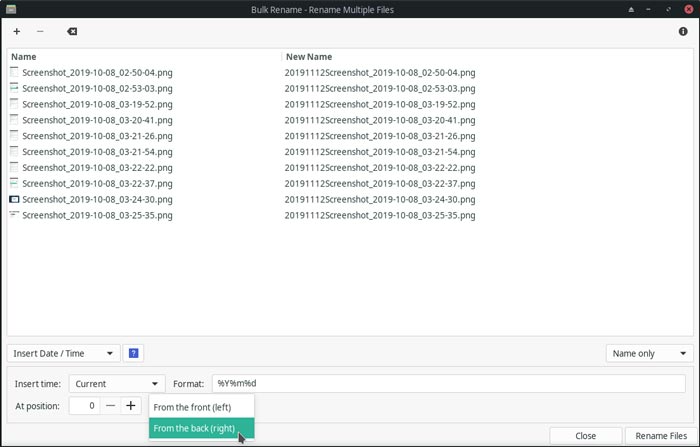Select row Screenshot_2019-10-08_03-22-22.png
This screenshot has width=700, height=447.
[350, 167]
